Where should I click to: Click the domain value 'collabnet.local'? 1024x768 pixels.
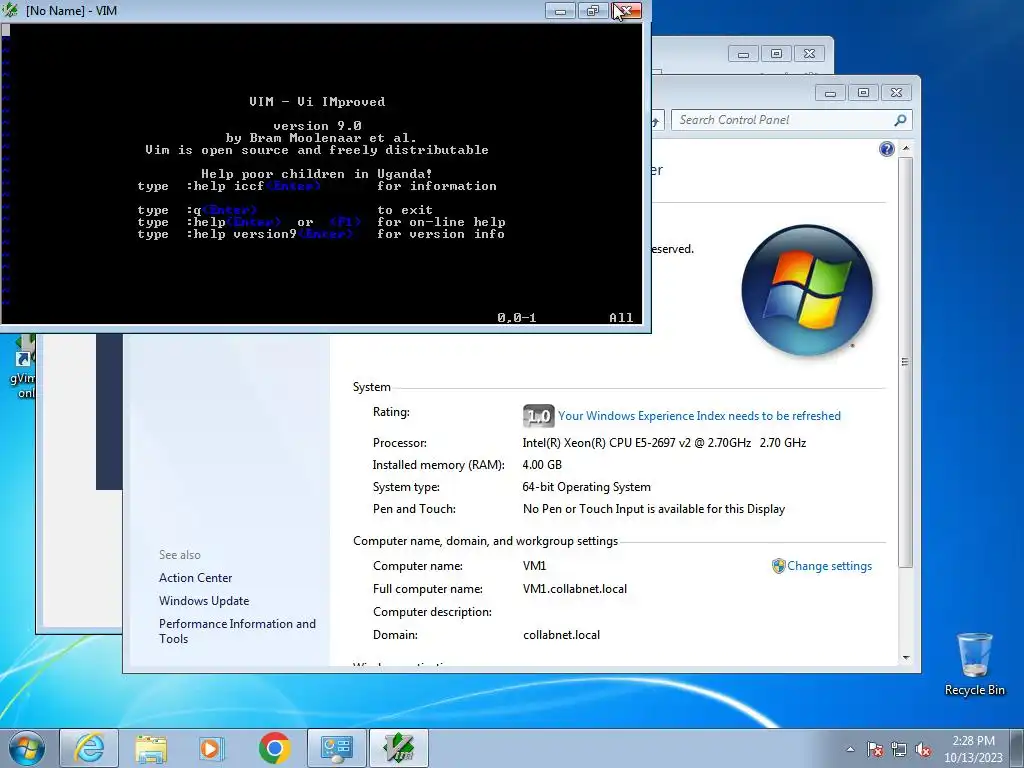point(561,635)
